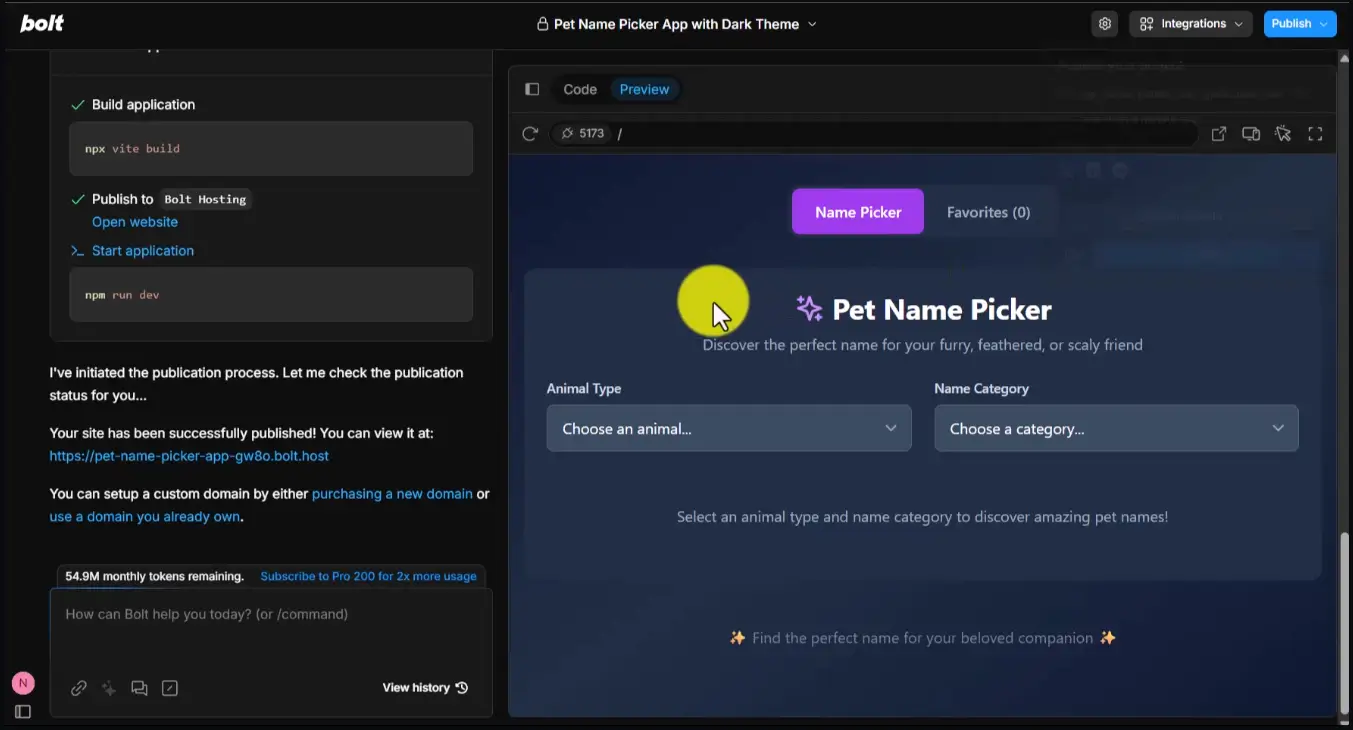
Task: Click the discussion mode chat icon
Action: point(139,688)
